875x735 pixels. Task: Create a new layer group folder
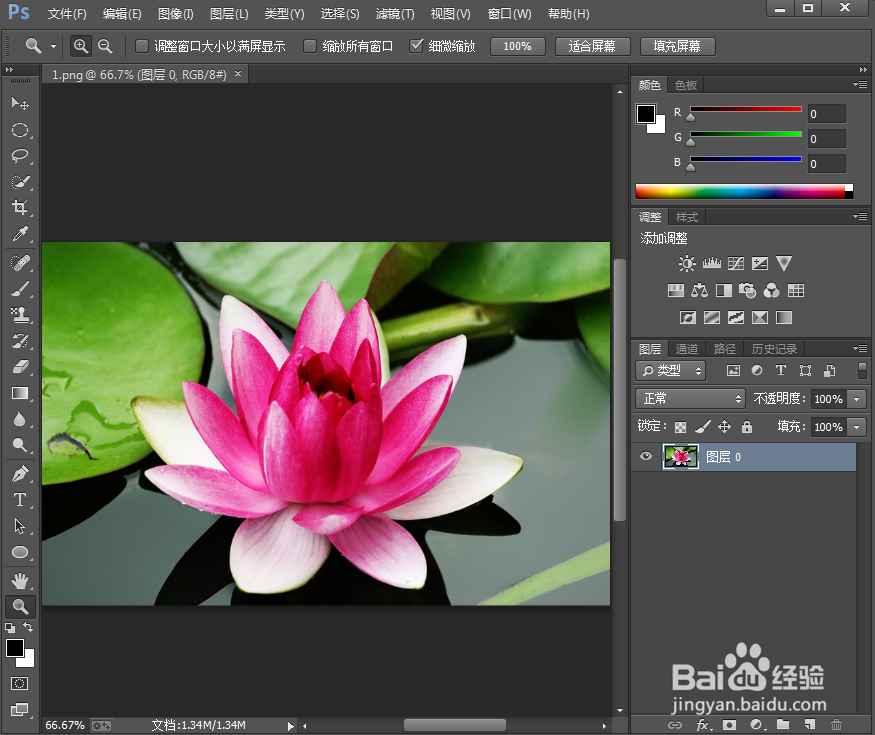coord(783,724)
